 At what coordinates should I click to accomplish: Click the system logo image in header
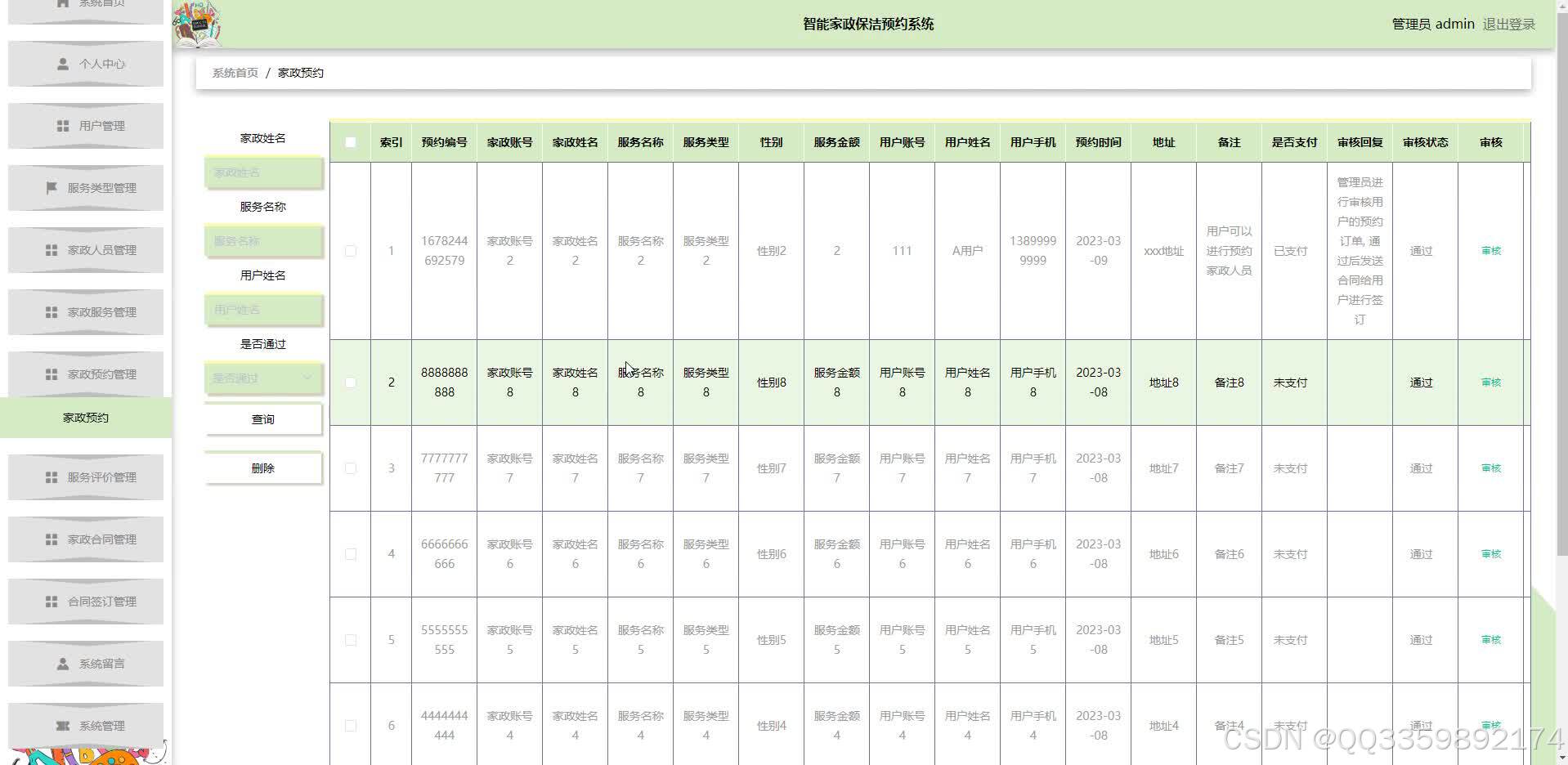click(197, 25)
